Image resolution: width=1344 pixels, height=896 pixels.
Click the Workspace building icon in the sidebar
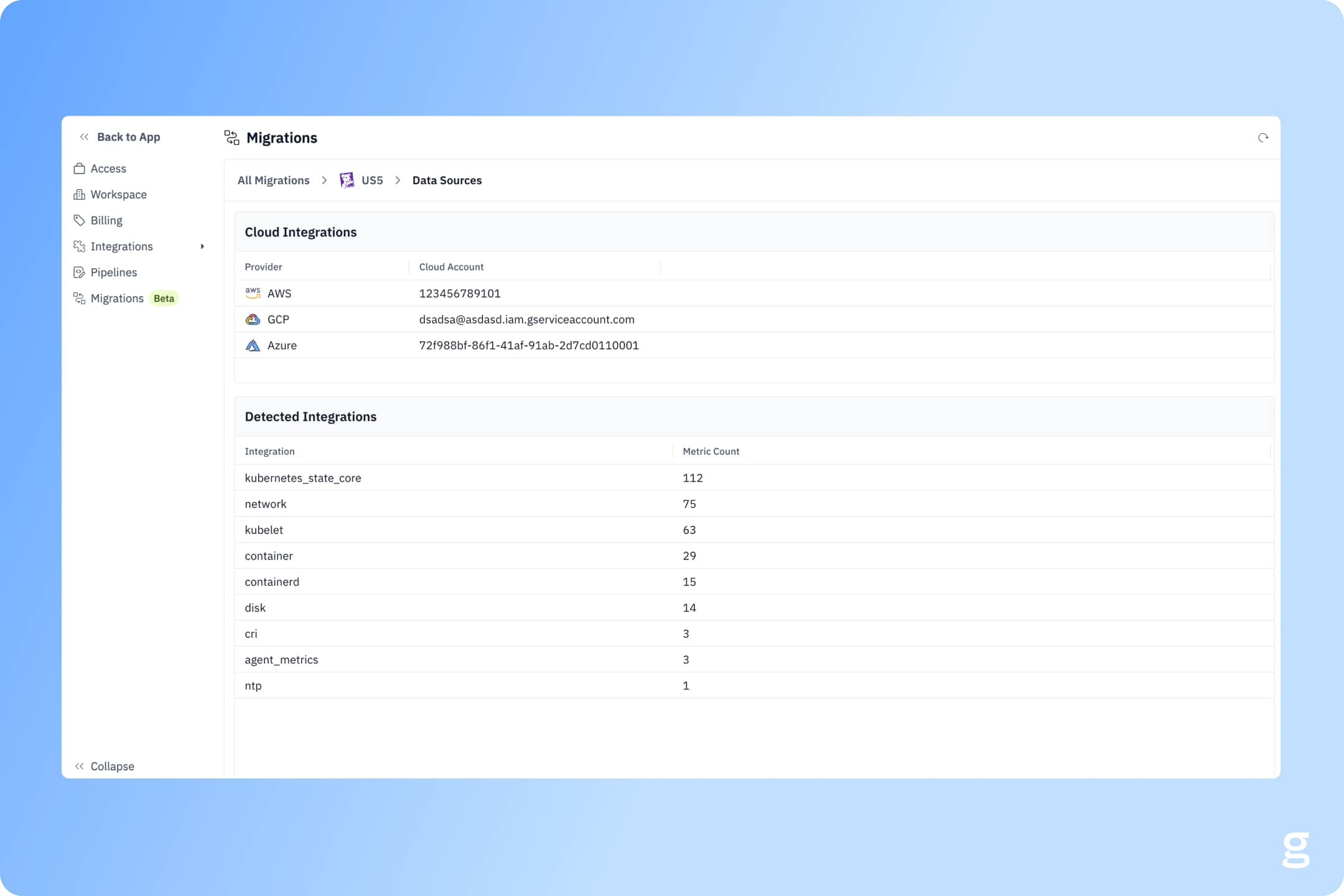tap(79, 195)
